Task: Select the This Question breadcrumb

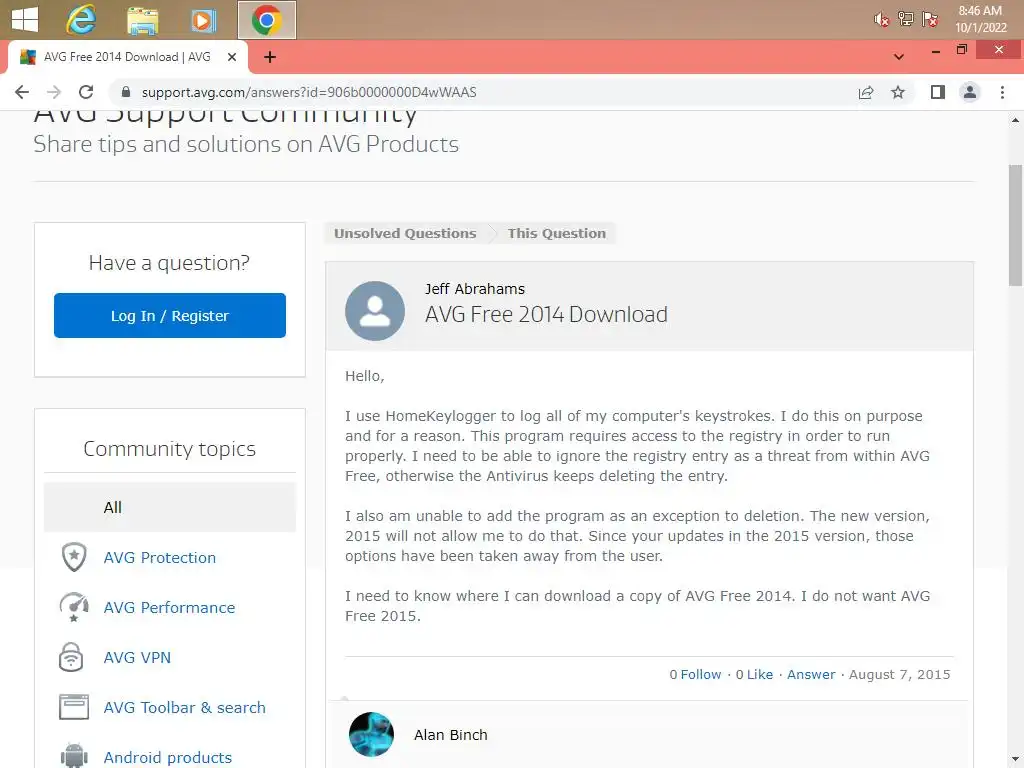Action: [556, 233]
